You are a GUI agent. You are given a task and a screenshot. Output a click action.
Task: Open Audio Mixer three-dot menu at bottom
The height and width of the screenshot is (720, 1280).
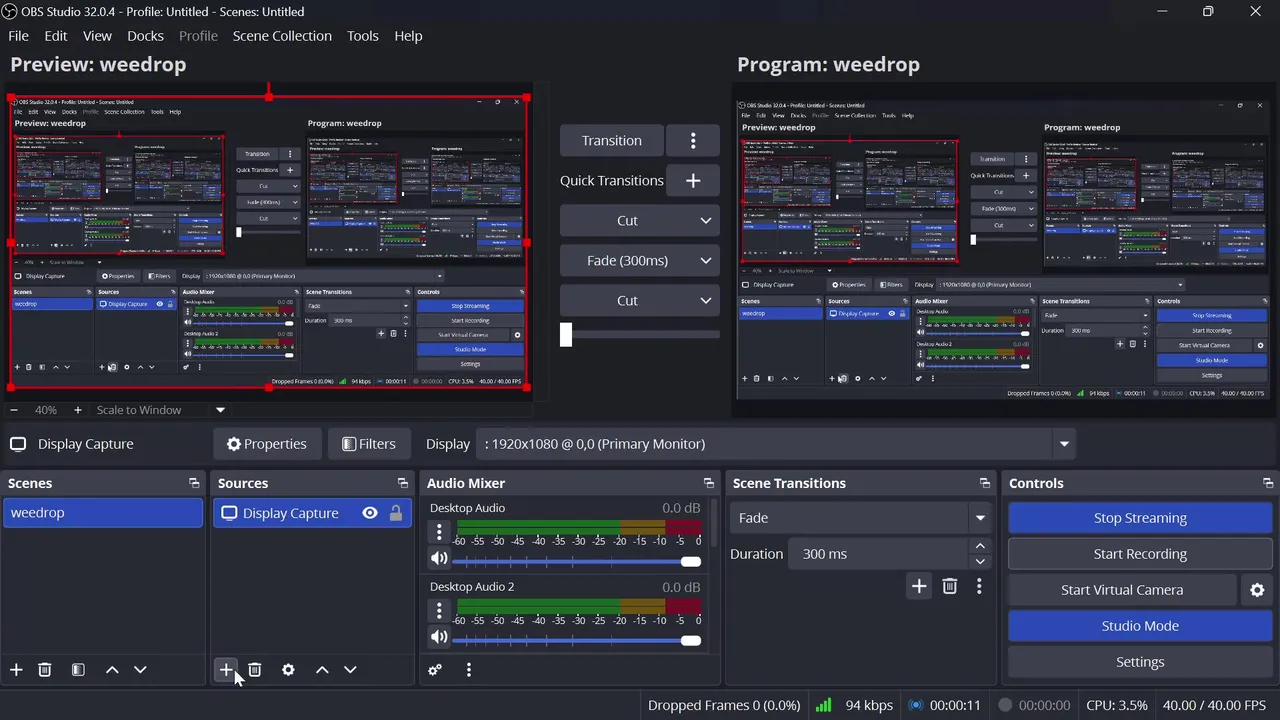pos(468,669)
